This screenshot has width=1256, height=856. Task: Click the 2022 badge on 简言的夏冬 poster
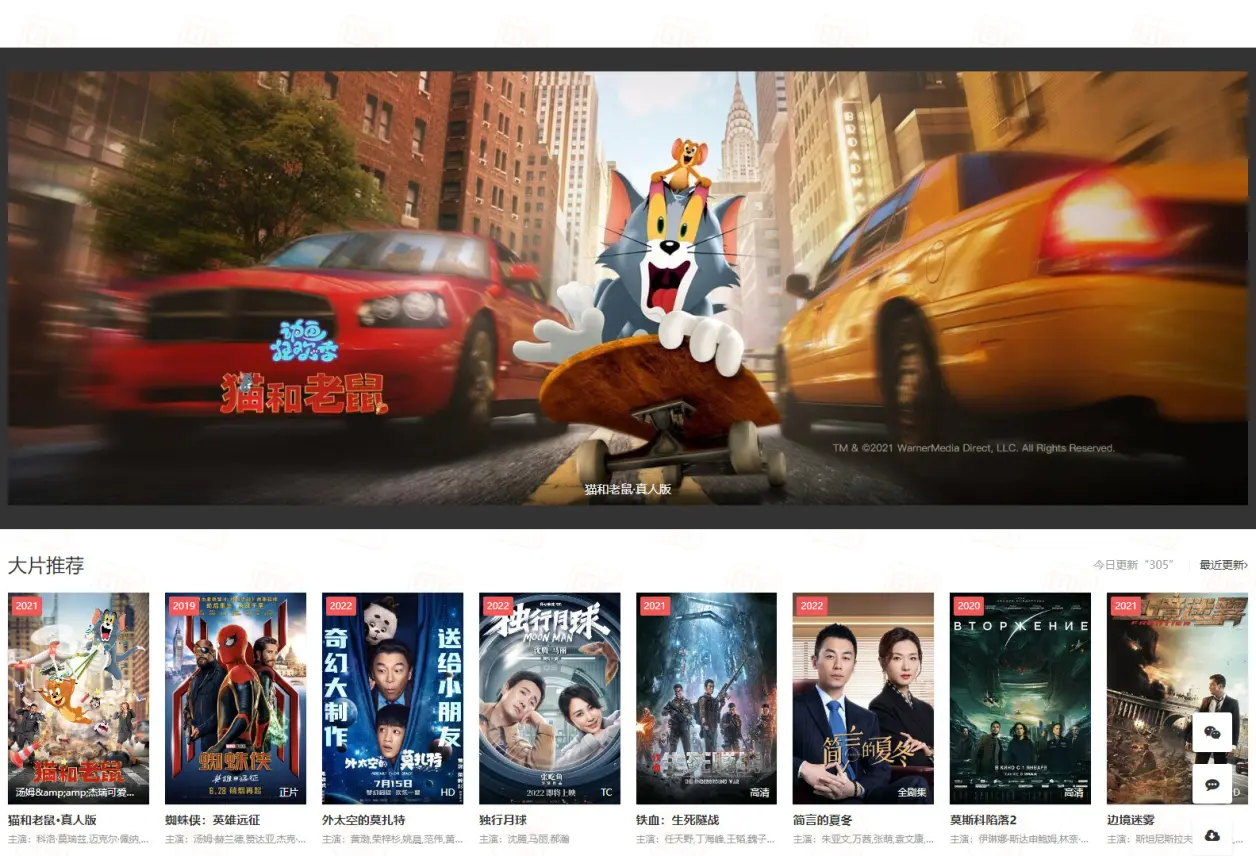point(812,606)
